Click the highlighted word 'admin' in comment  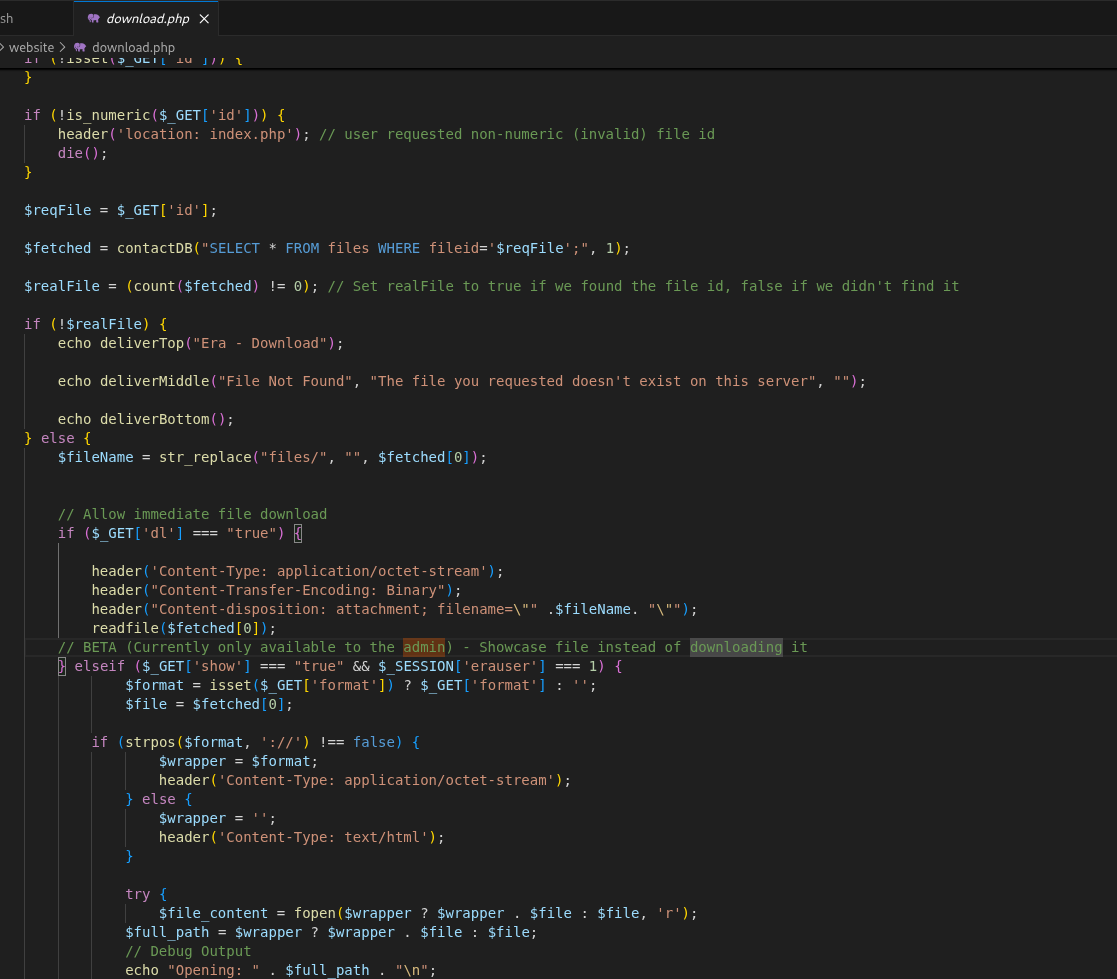pos(424,647)
